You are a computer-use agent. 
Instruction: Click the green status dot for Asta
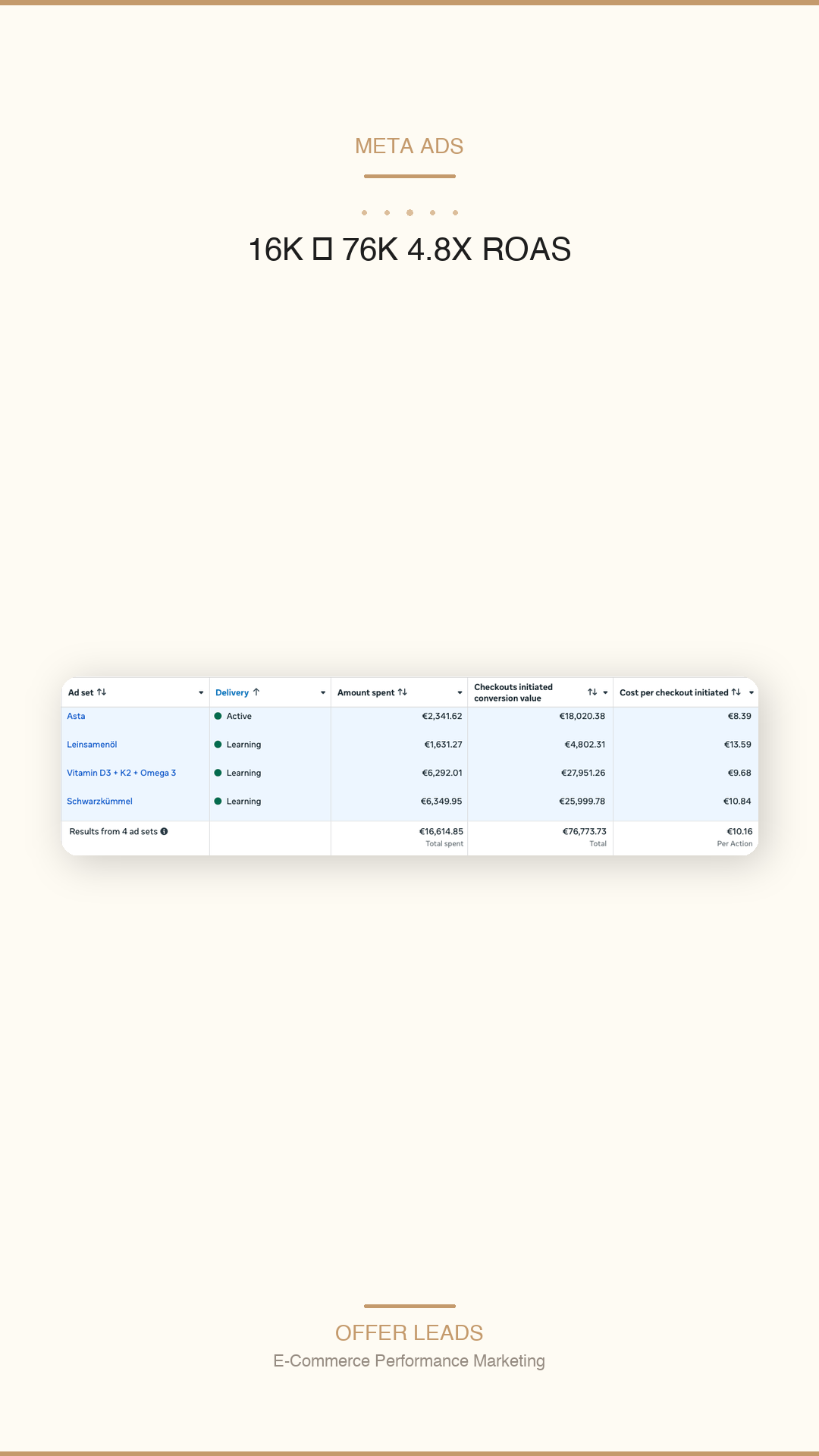coord(218,716)
